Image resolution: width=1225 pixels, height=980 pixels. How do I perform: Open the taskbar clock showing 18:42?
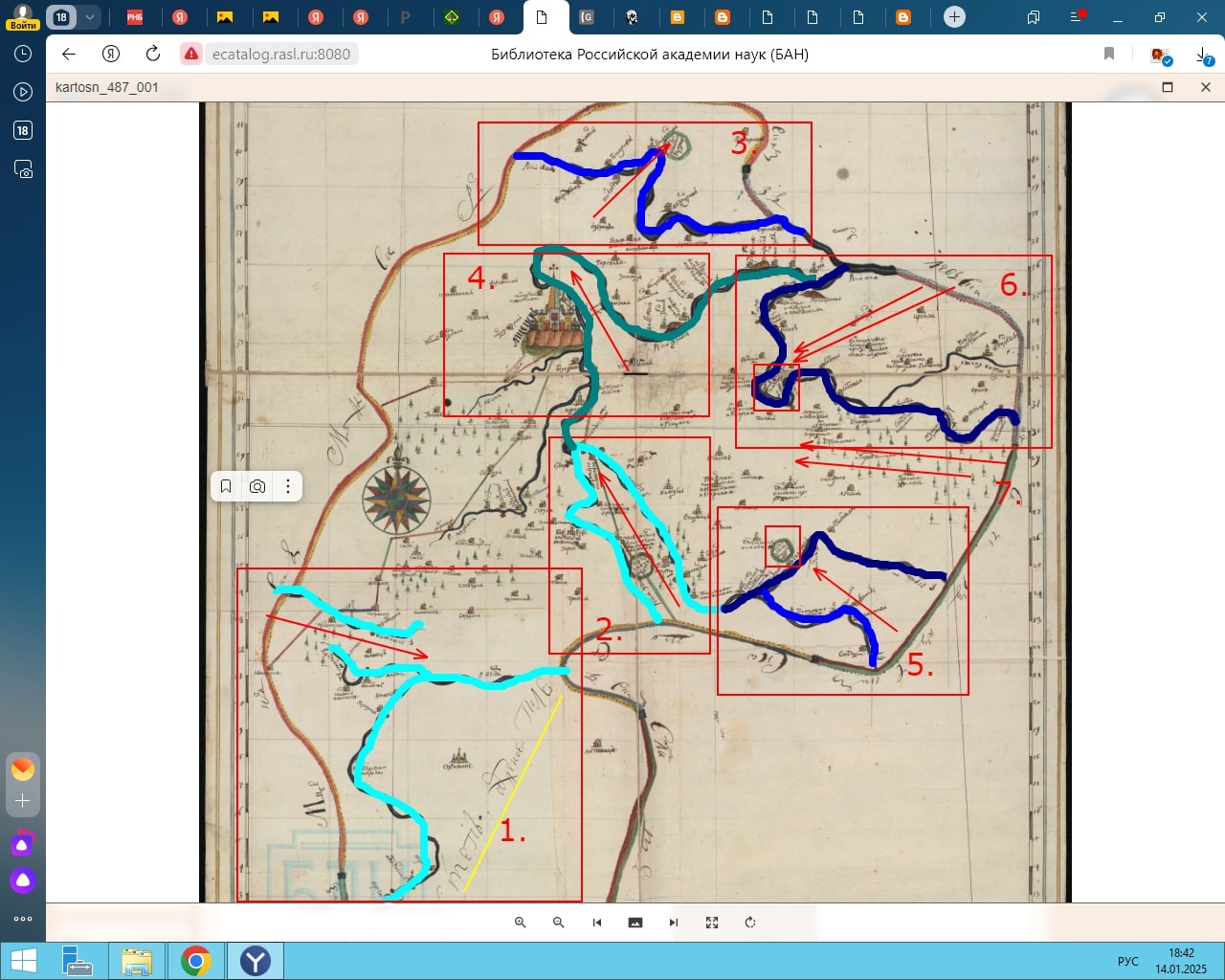click(1181, 961)
